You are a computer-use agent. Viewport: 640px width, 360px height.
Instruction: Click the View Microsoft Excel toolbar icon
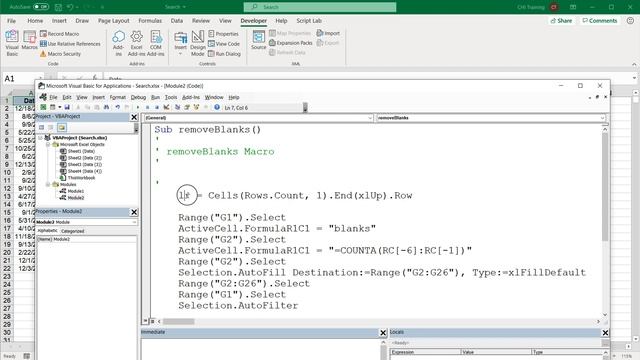coord(43,107)
